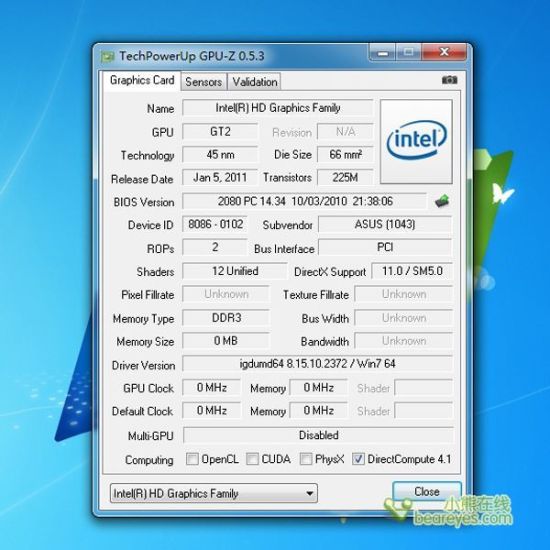Click the BIOS save chip icon
The width and height of the screenshot is (550, 550).
[442, 201]
